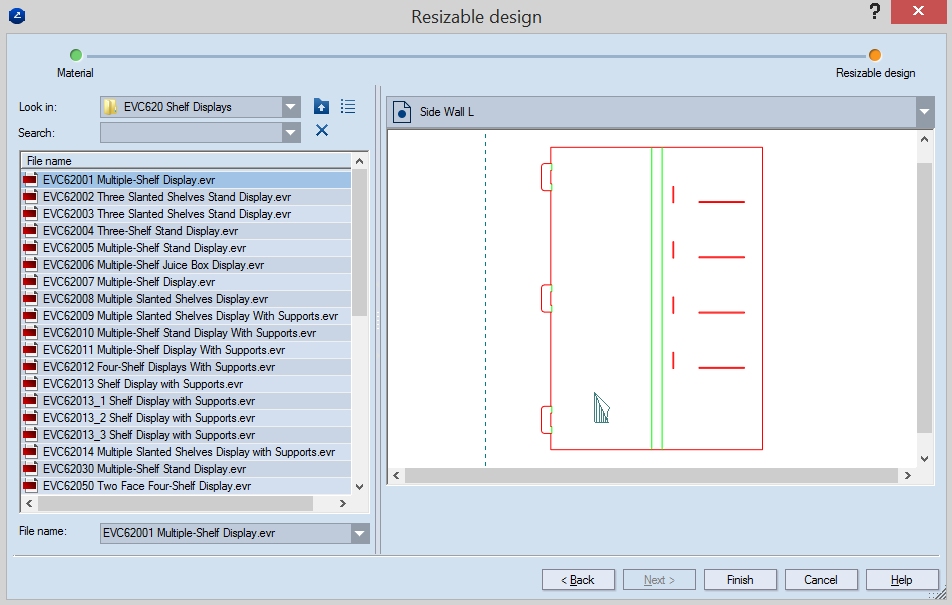Screen dimensions: 952x605
Task: Click the help question mark icon
Action: click(x=874, y=12)
